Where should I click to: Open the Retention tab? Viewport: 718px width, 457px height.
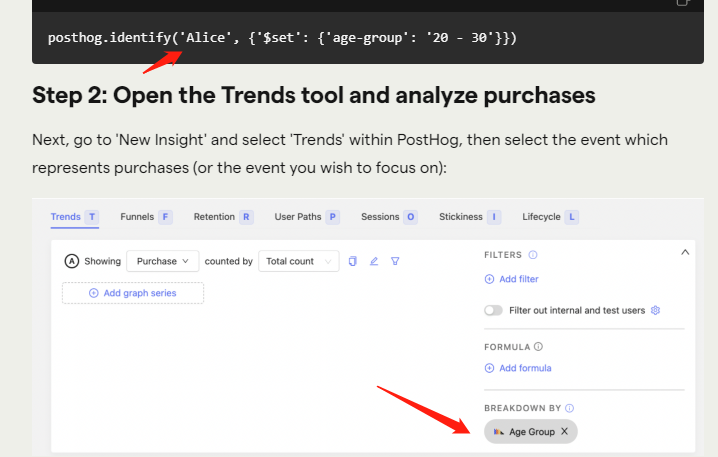click(223, 217)
